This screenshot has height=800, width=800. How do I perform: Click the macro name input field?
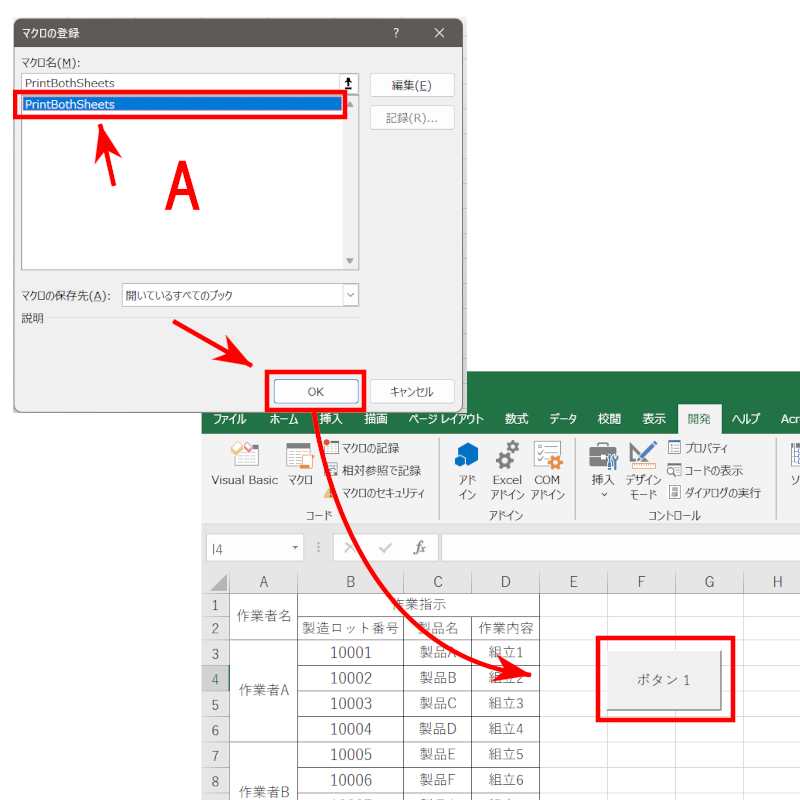(x=180, y=83)
